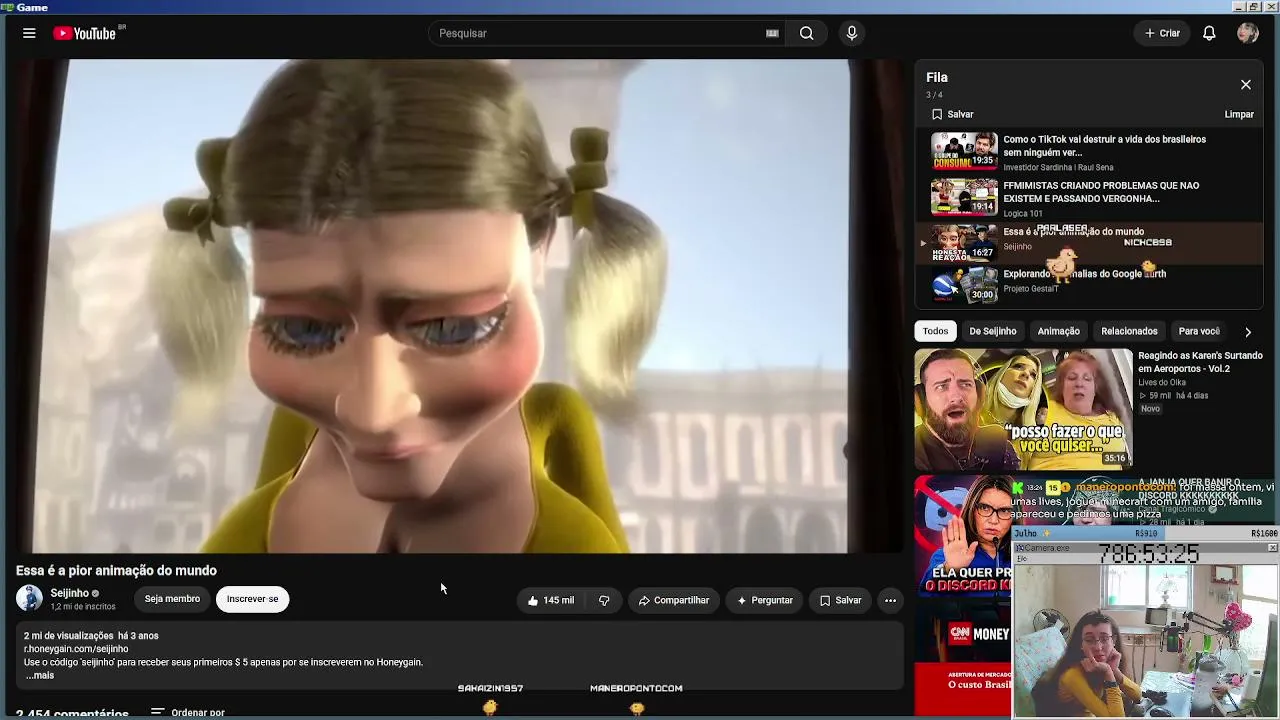Open the 'Lives do Oika' channel name
The height and width of the screenshot is (720, 1280).
(x=1162, y=382)
